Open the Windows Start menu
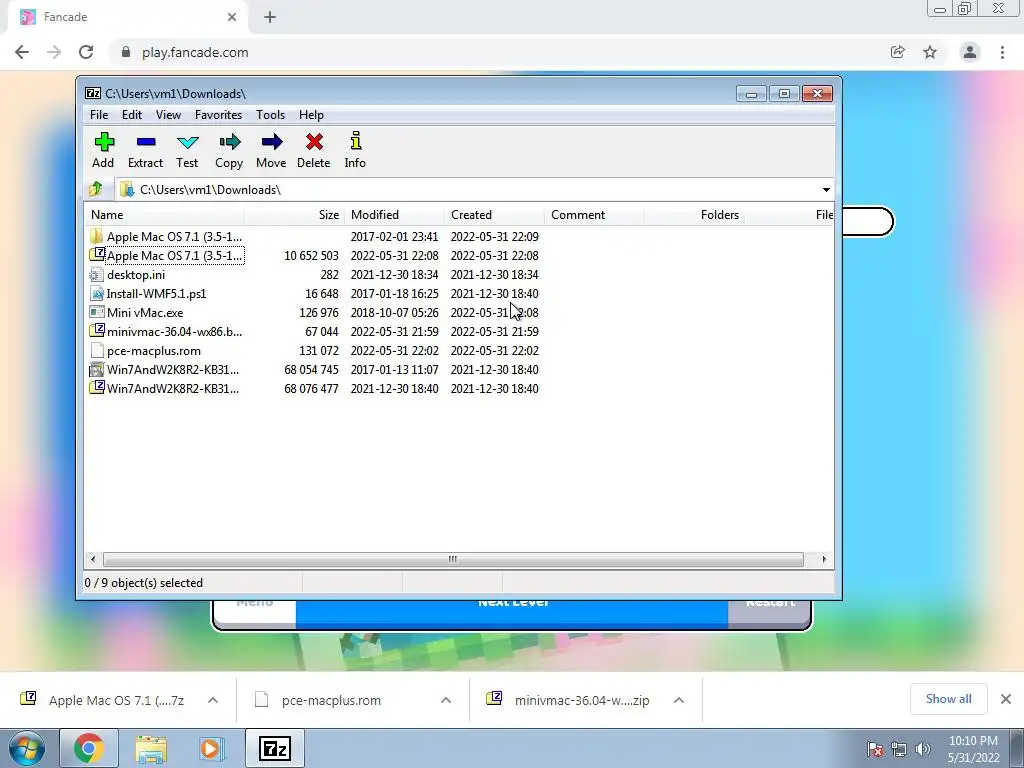 point(27,748)
